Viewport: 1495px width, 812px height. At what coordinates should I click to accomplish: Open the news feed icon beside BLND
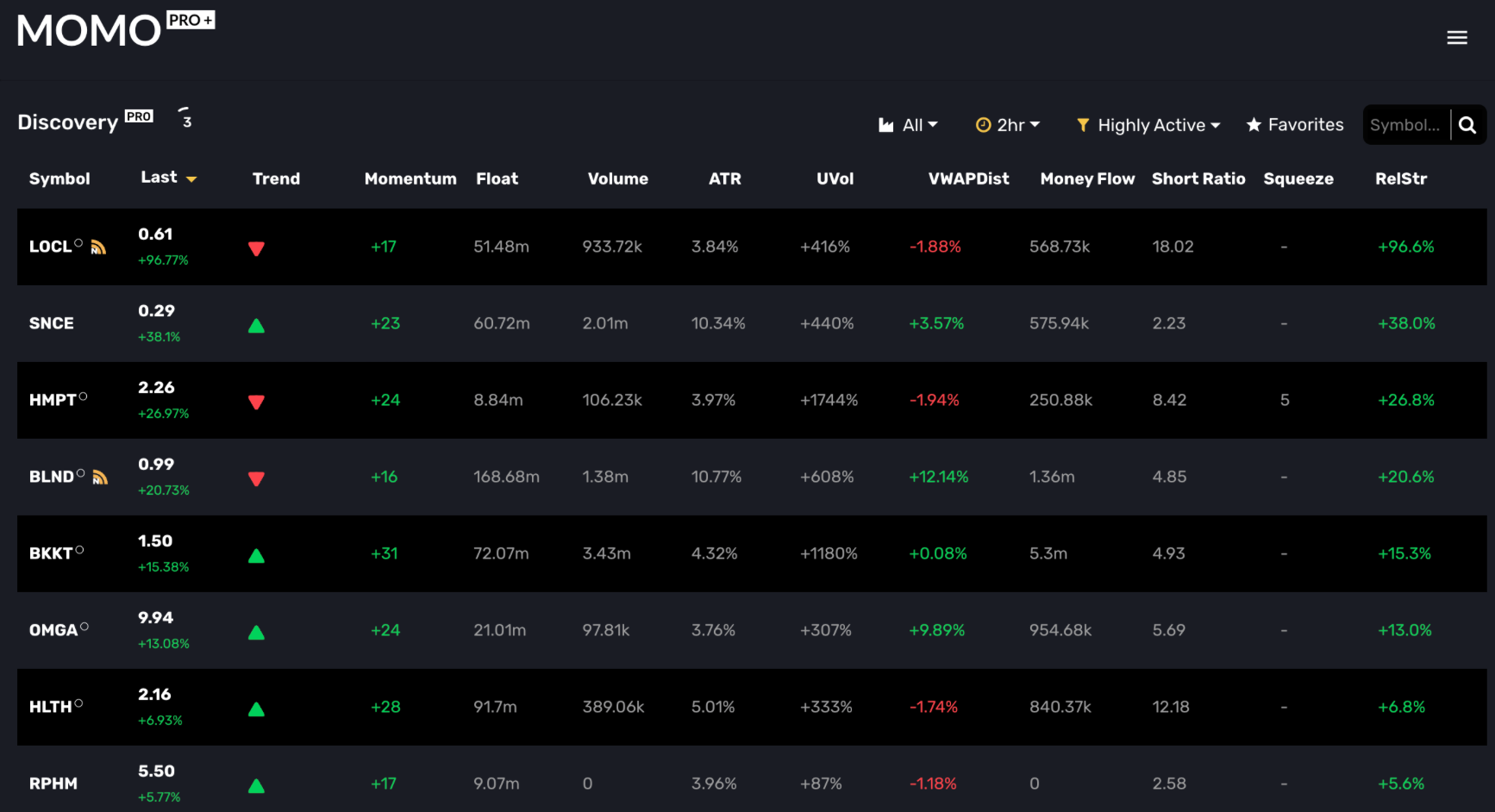click(100, 478)
